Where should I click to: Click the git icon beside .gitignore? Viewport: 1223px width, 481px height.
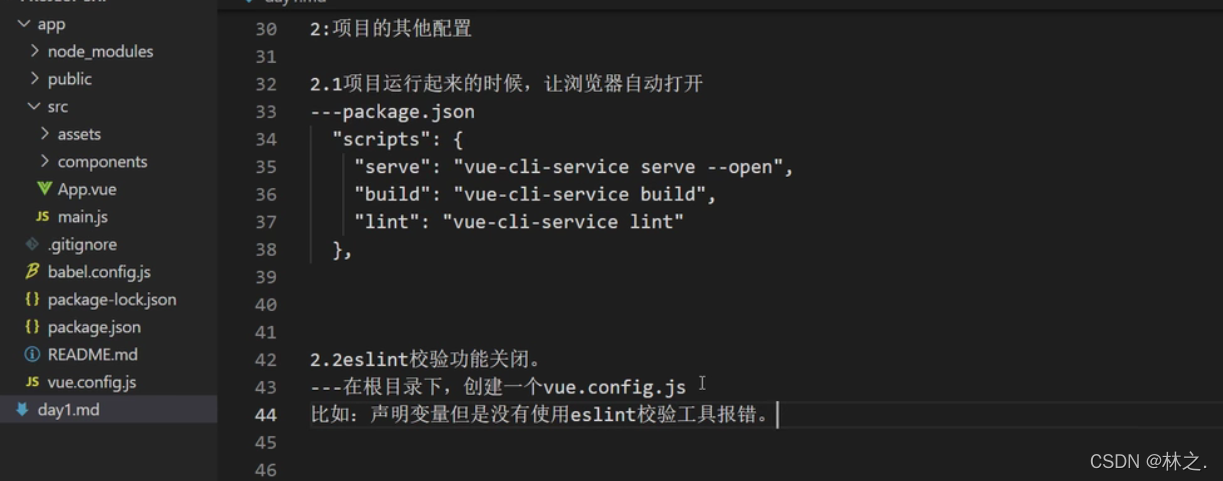pyautogui.click(x=33, y=244)
